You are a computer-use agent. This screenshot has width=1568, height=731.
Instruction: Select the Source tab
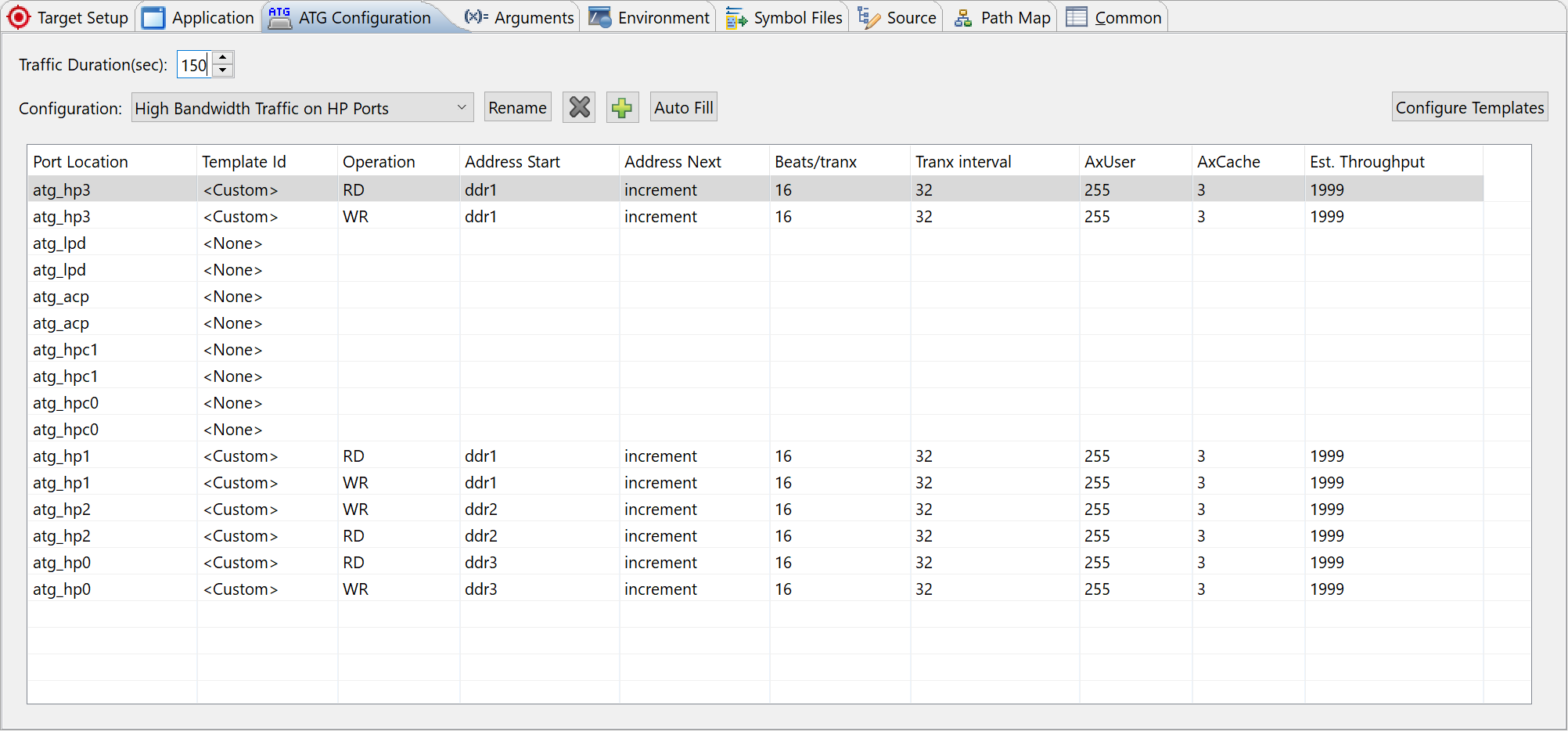(897, 17)
